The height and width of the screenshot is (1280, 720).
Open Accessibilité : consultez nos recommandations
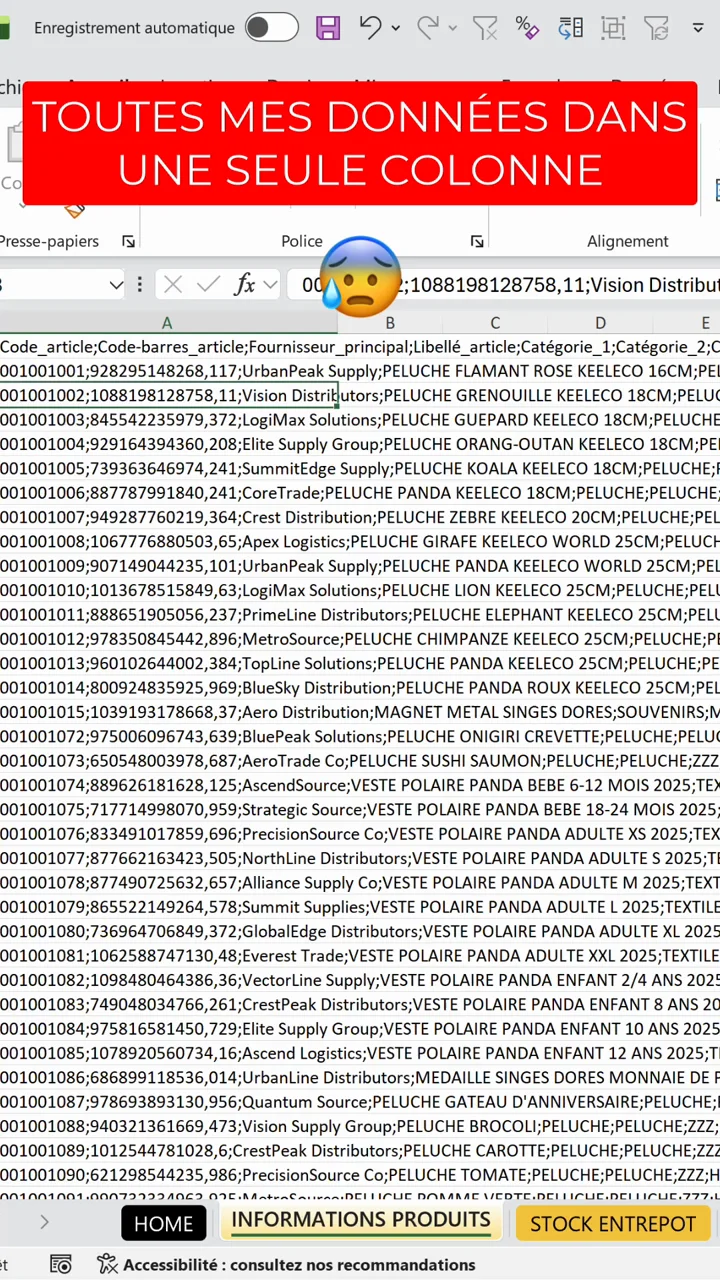[x=299, y=1265]
